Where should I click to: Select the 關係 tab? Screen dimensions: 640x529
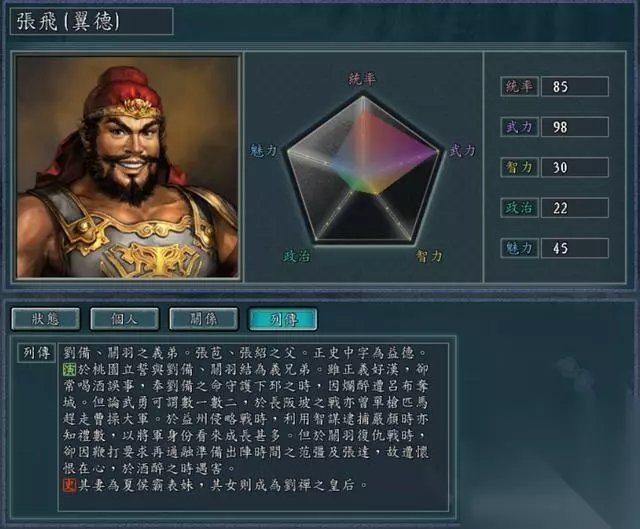204,319
